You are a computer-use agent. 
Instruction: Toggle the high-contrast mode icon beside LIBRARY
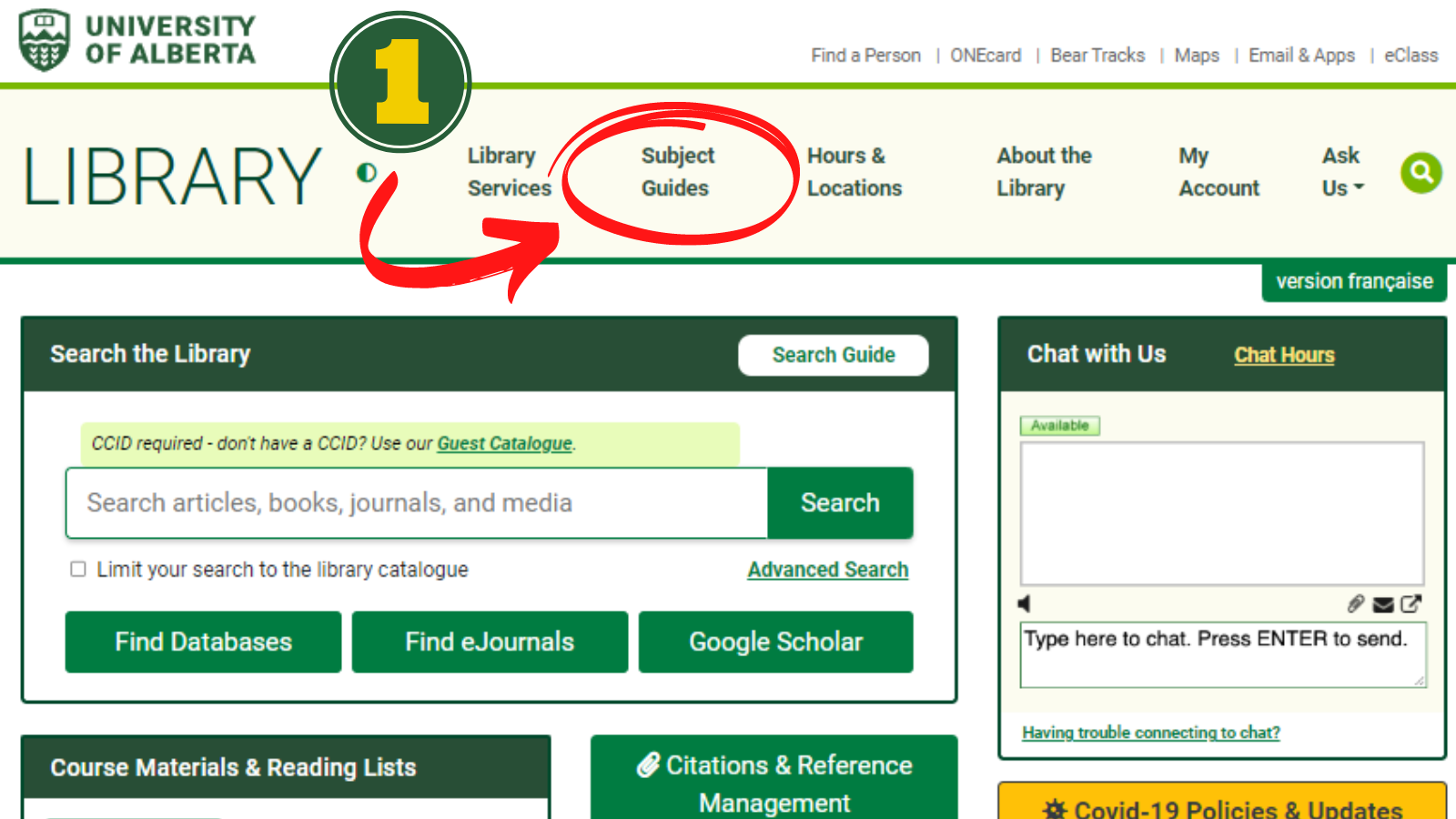tap(367, 172)
